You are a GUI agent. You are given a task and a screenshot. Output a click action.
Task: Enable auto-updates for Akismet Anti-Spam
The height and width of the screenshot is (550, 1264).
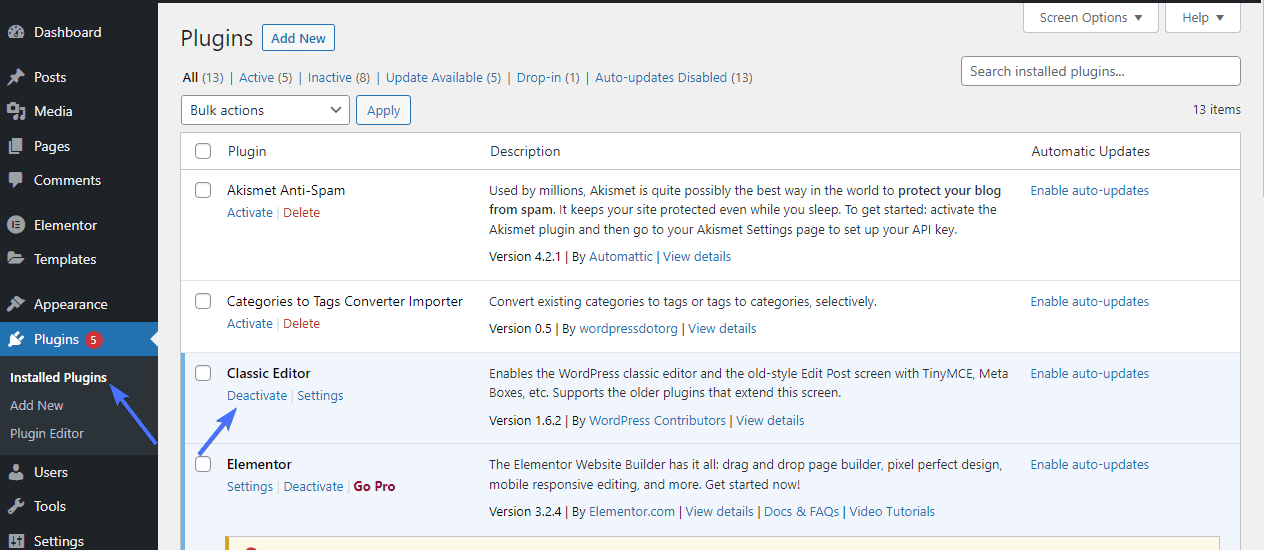(x=1090, y=190)
